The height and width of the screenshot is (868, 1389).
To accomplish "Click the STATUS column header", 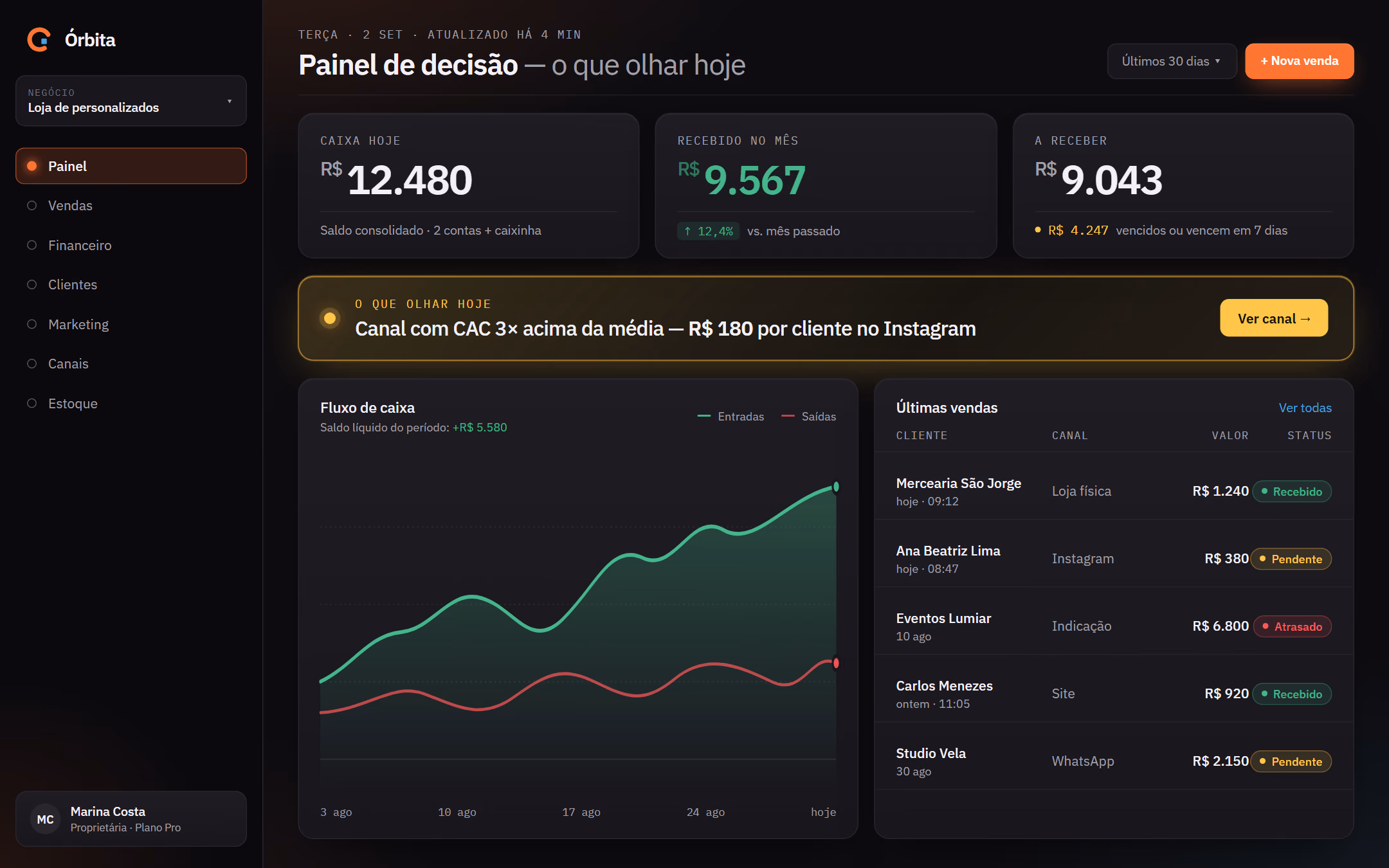I will (x=1309, y=435).
